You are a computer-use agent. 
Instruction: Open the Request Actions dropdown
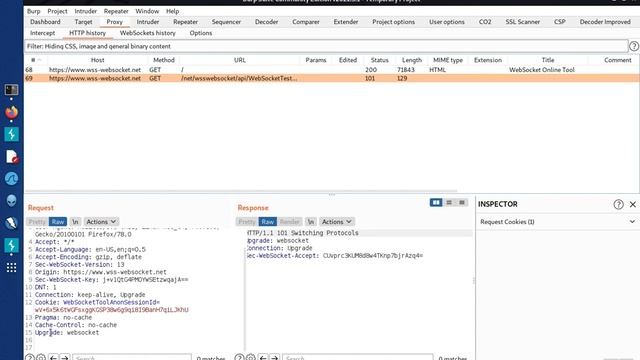(x=101, y=222)
